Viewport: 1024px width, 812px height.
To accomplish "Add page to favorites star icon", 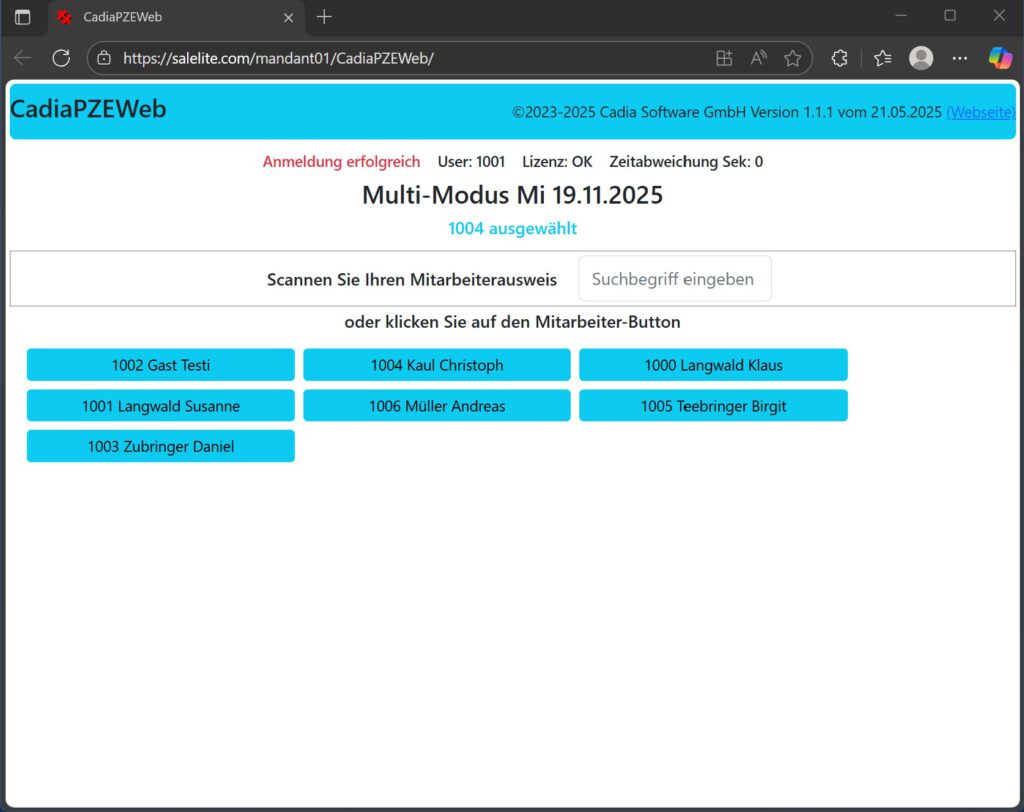I will click(793, 58).
